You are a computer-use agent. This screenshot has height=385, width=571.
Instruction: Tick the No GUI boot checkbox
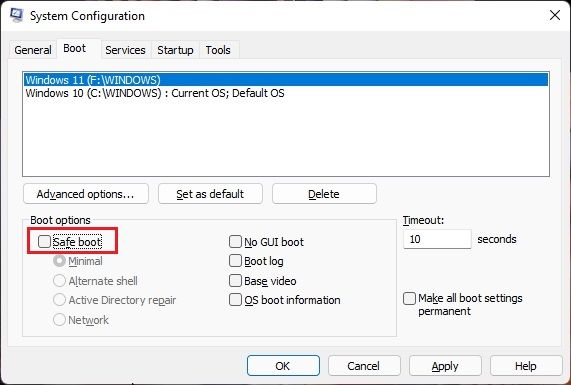tap(235, 241)
